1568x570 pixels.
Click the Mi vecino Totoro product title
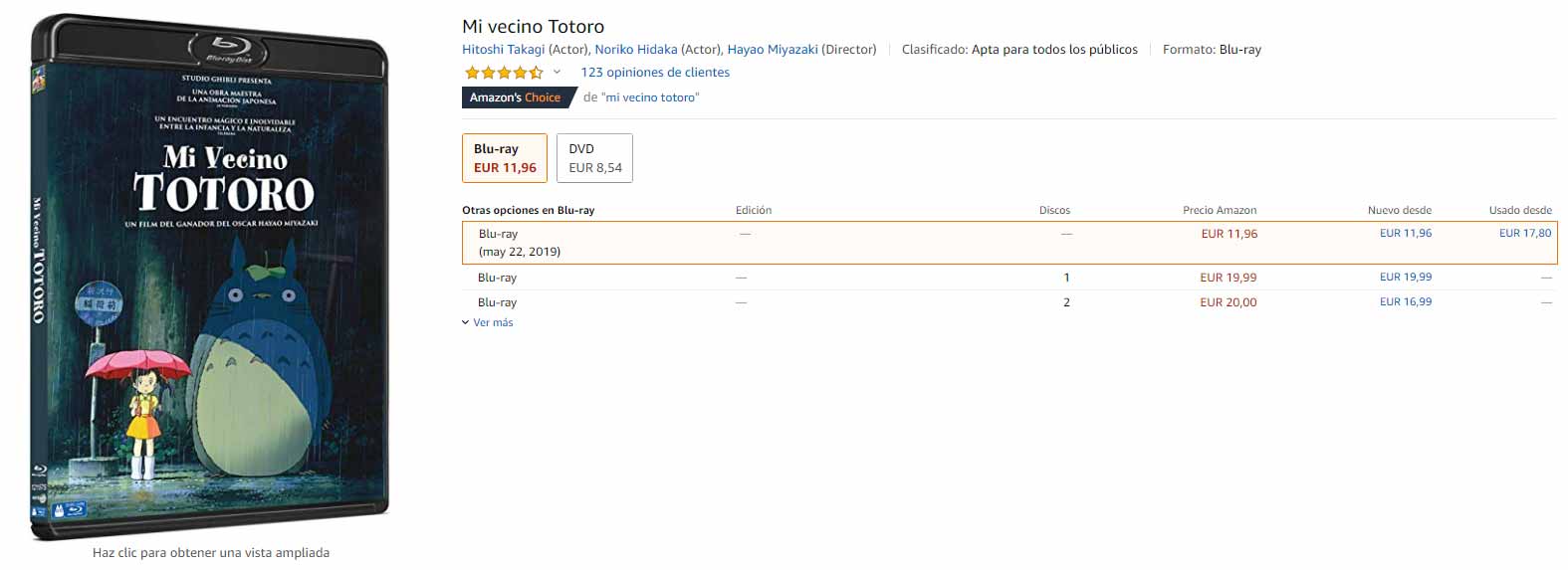(533, 27)
